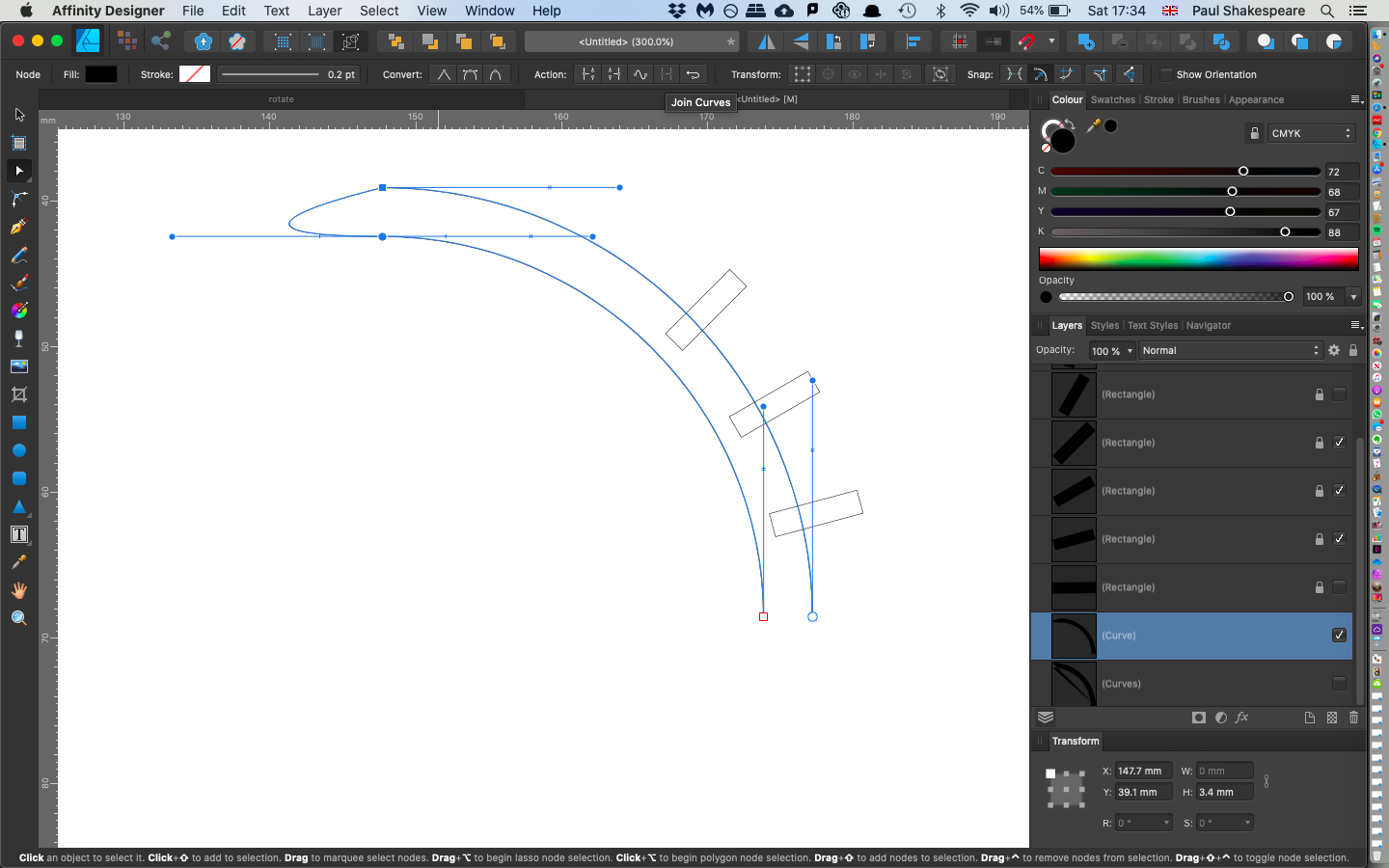This screenshot has height=868, width=1389.
Task: Click the Flip Horizontal toolbar icon
Action: tap(767, 41)
